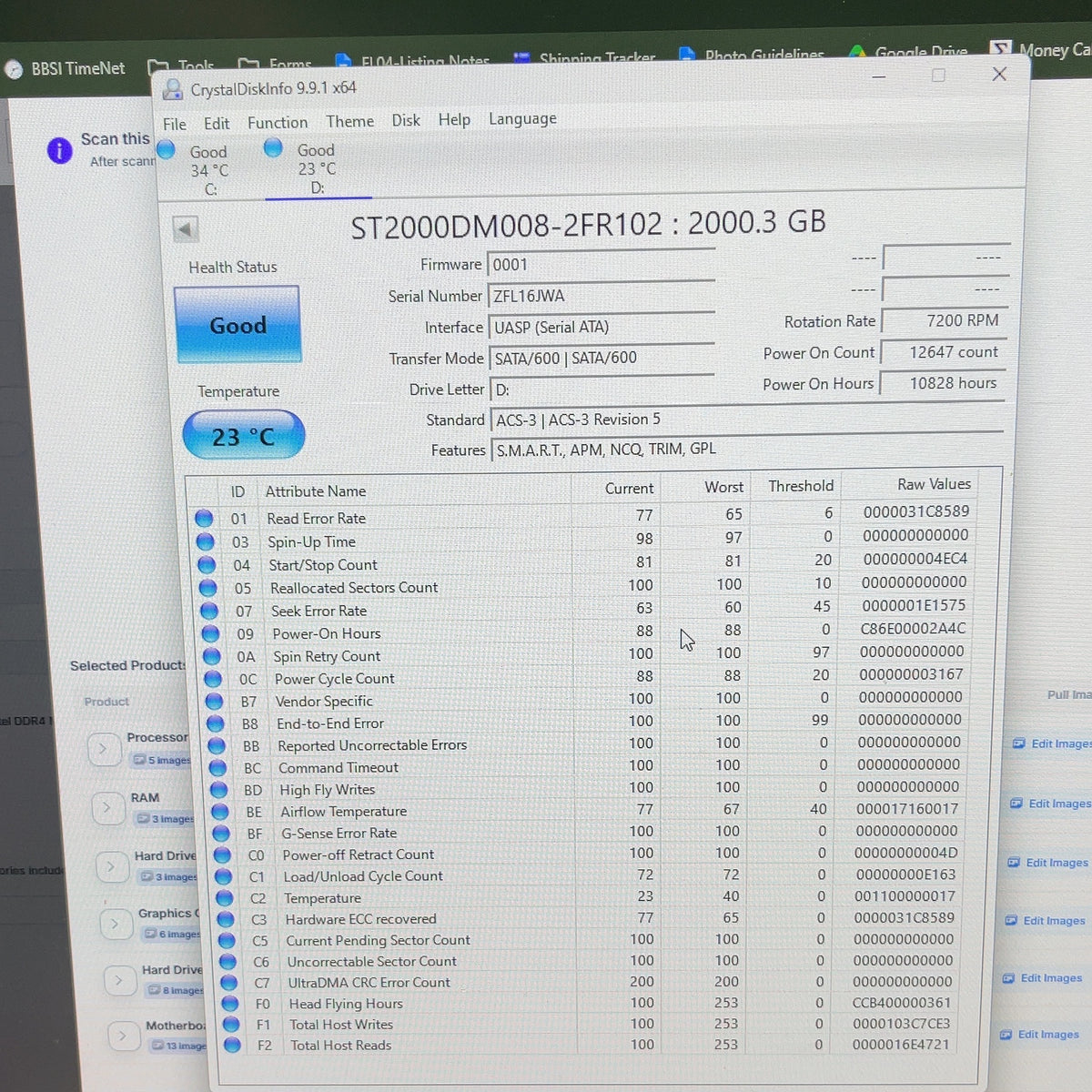1092x1092 pixels.
Task: Click the status icon for Hardware ECC recovered
Action: pyautogui.click(x=225, y=919)
